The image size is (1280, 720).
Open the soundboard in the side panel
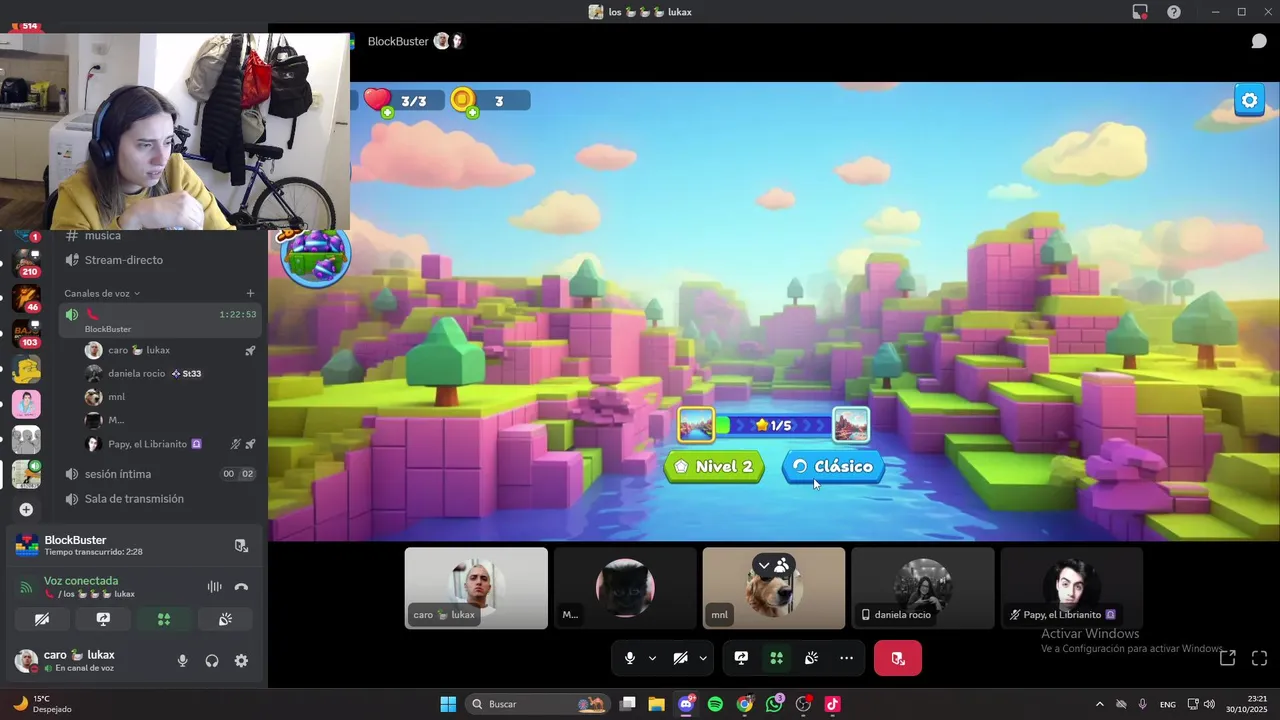click(225, 619)
